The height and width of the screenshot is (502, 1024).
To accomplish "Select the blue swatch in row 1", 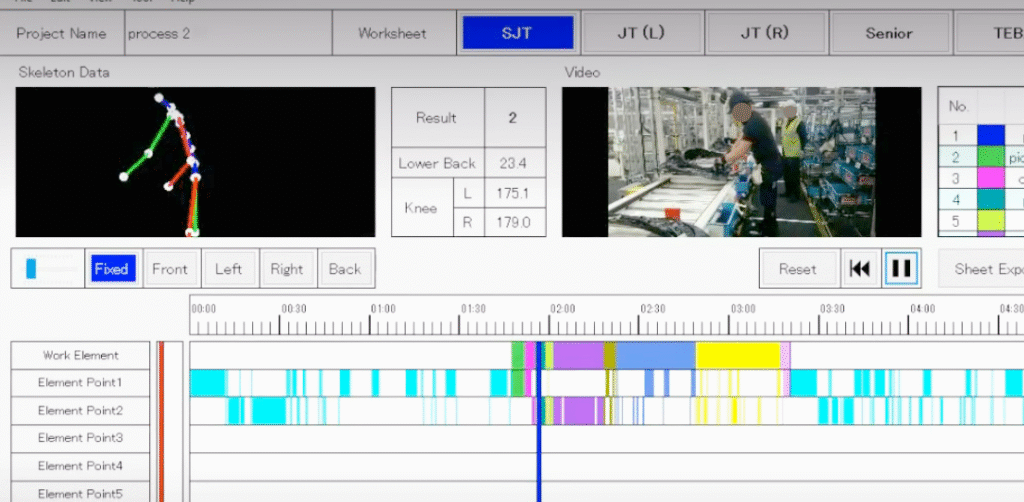I will click(x=990, y=135).
